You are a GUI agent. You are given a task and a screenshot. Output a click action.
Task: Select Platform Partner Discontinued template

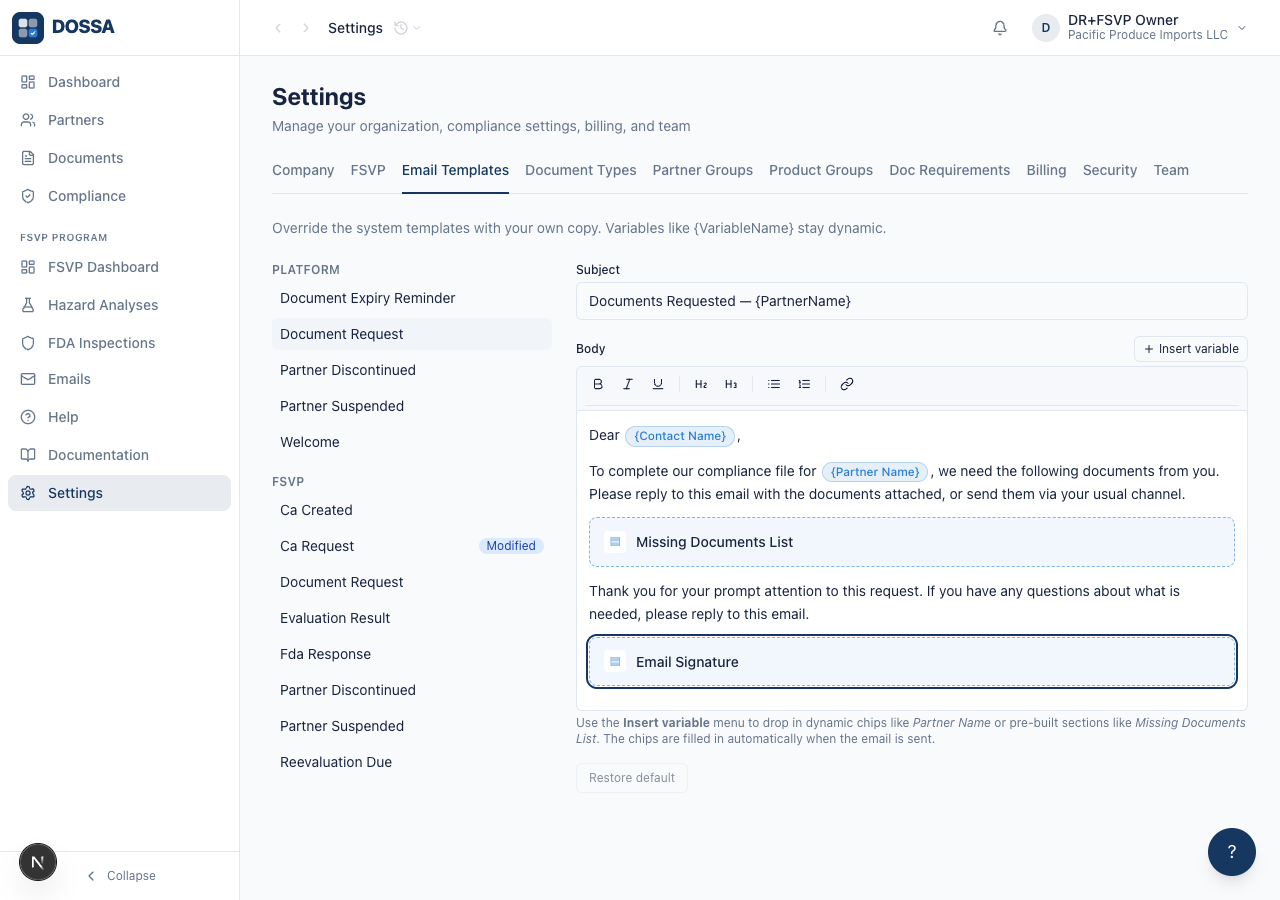[x=412, y=370]
